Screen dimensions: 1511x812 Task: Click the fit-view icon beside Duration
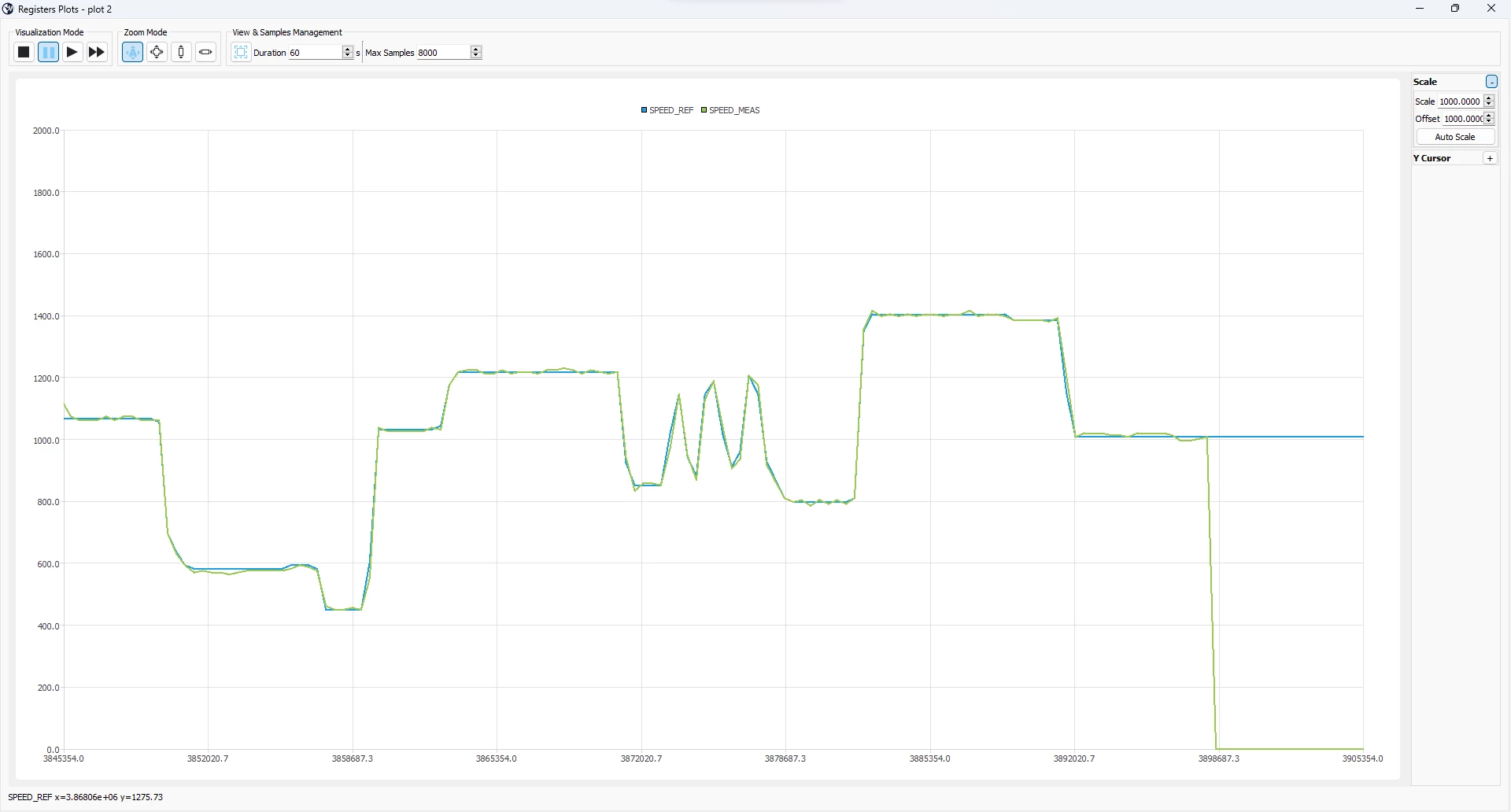coord(241,52)
